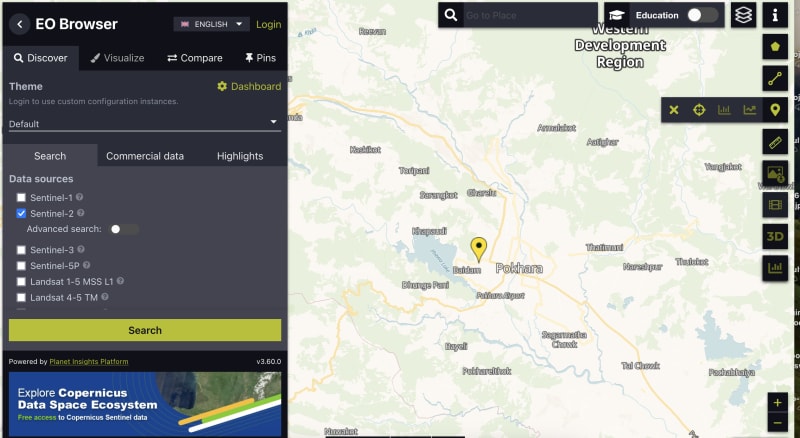Click the Education graduation cap icon
Viewport: 800px width, 438px height.
click(617, 15)
